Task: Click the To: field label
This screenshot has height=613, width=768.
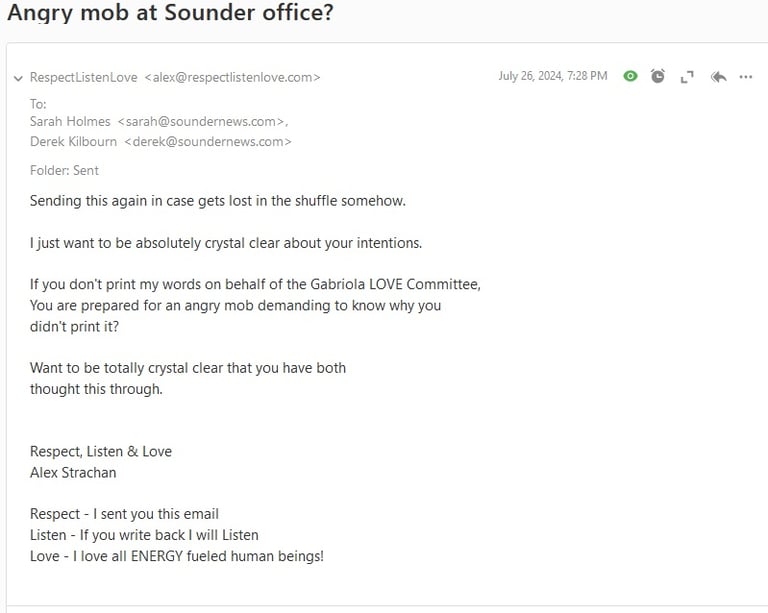Action: tap(38, 104)
